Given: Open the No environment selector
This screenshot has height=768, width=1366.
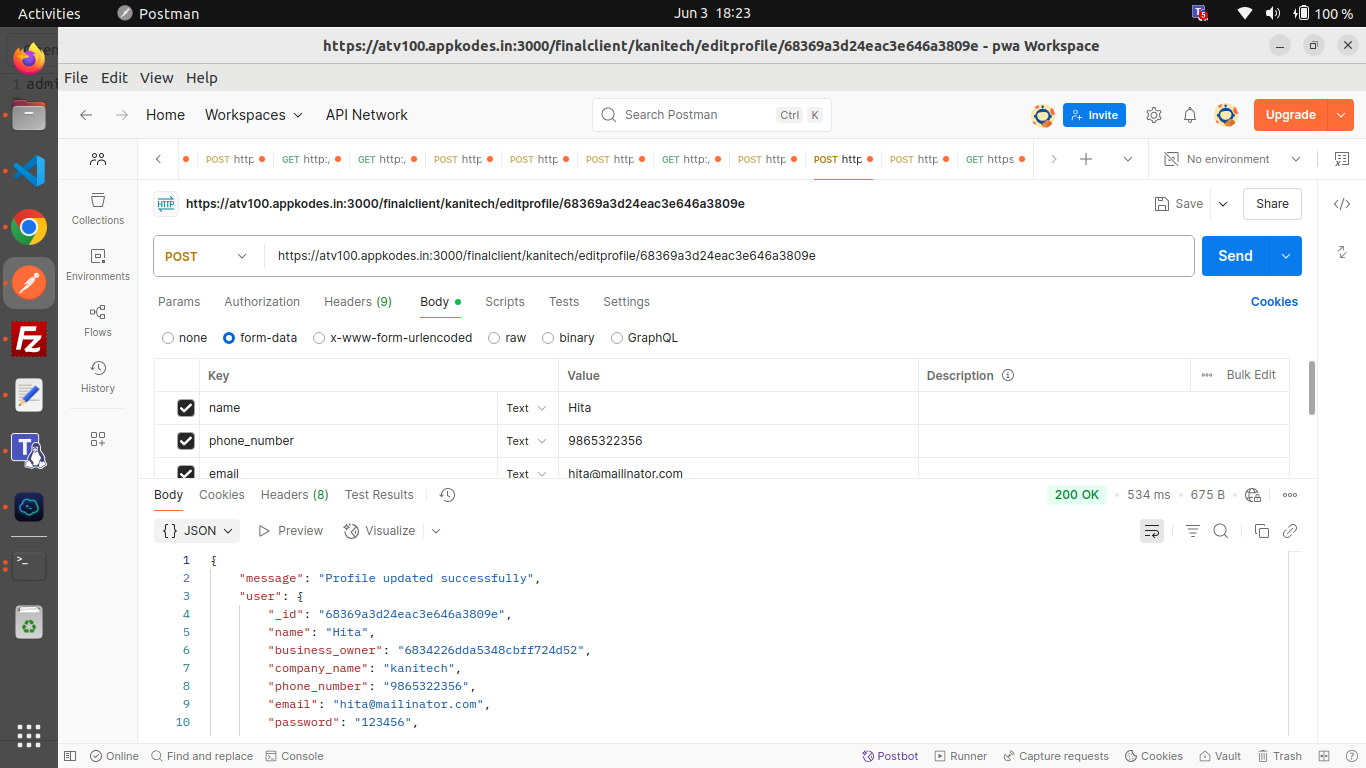Looking at the screenshot, I should coord(1232,159).
